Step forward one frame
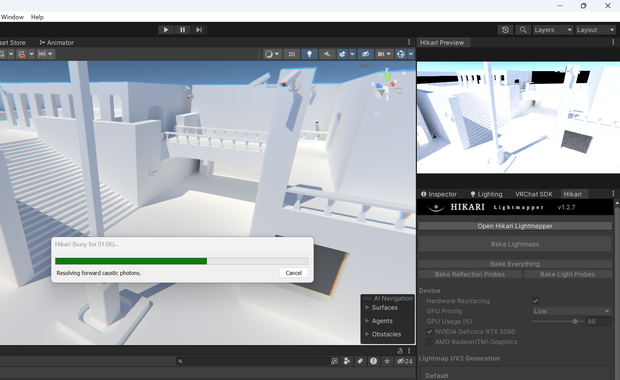The width and height of the screenshot is (620, 380). pos(199,30)
